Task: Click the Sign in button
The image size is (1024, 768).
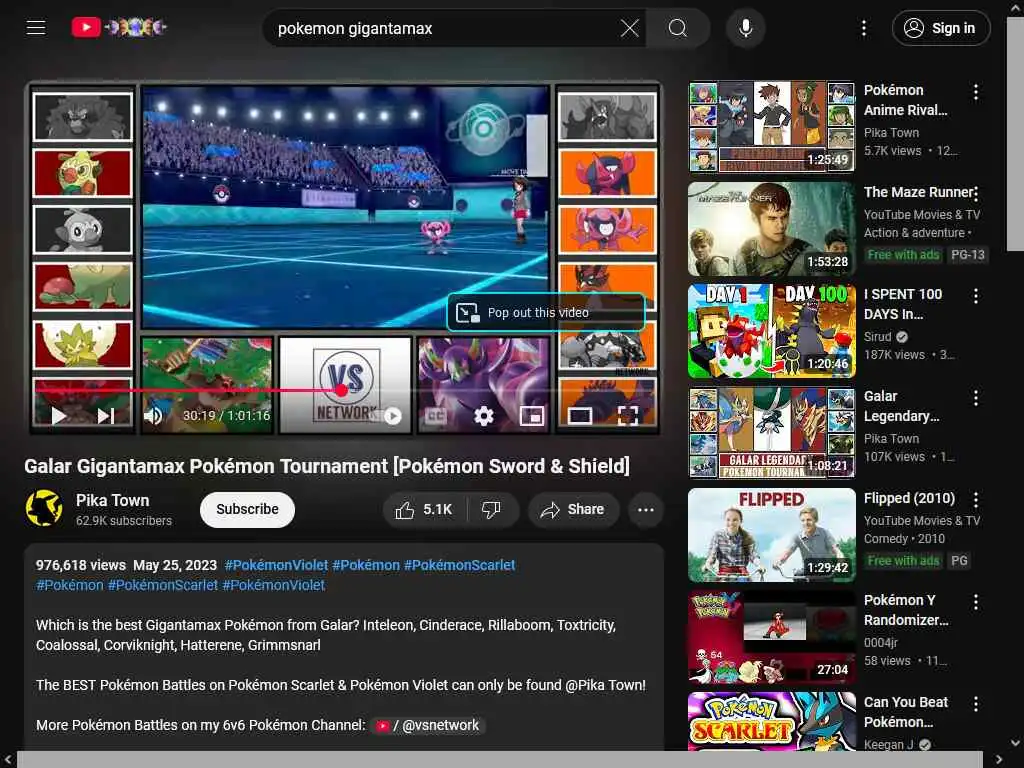Action: click(x=941, y=28)
